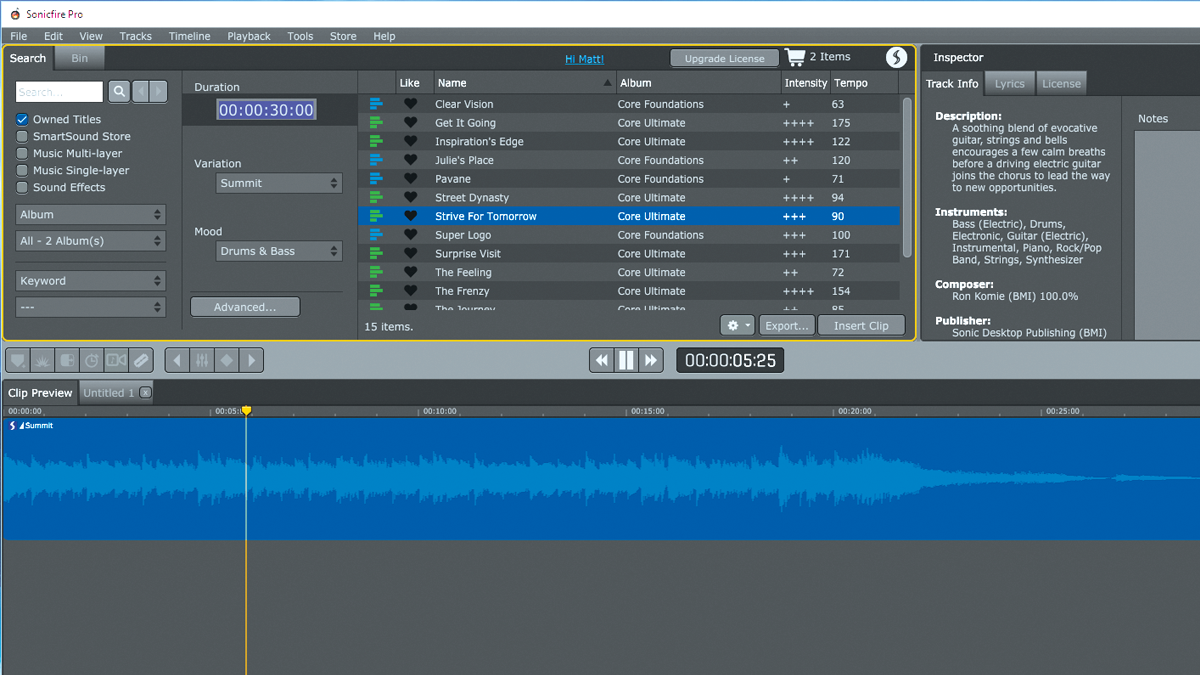Click the Advanced... button

(245, 307)
